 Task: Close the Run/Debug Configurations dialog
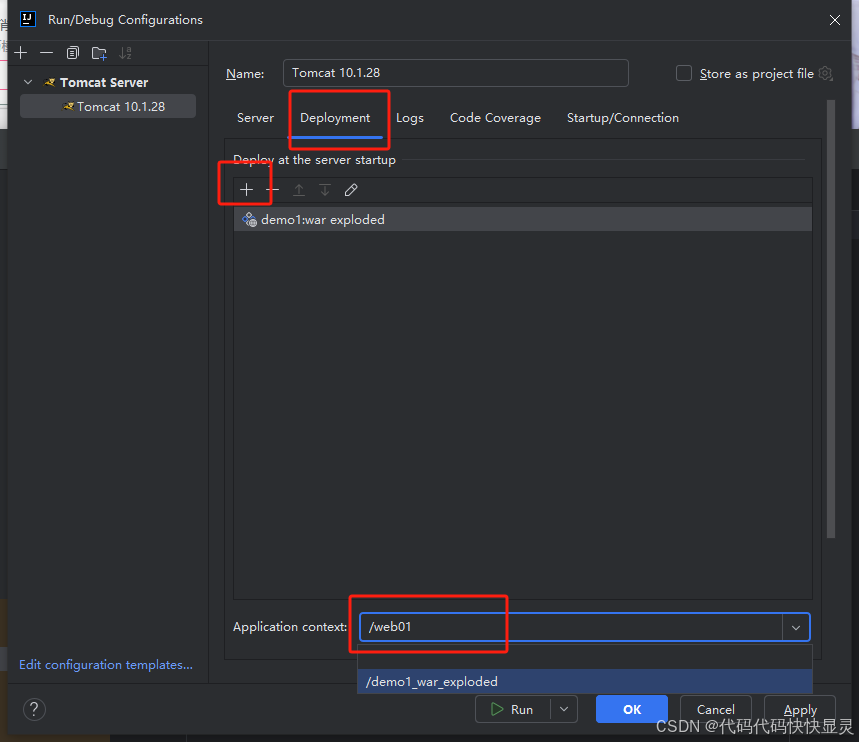(834, 20)
